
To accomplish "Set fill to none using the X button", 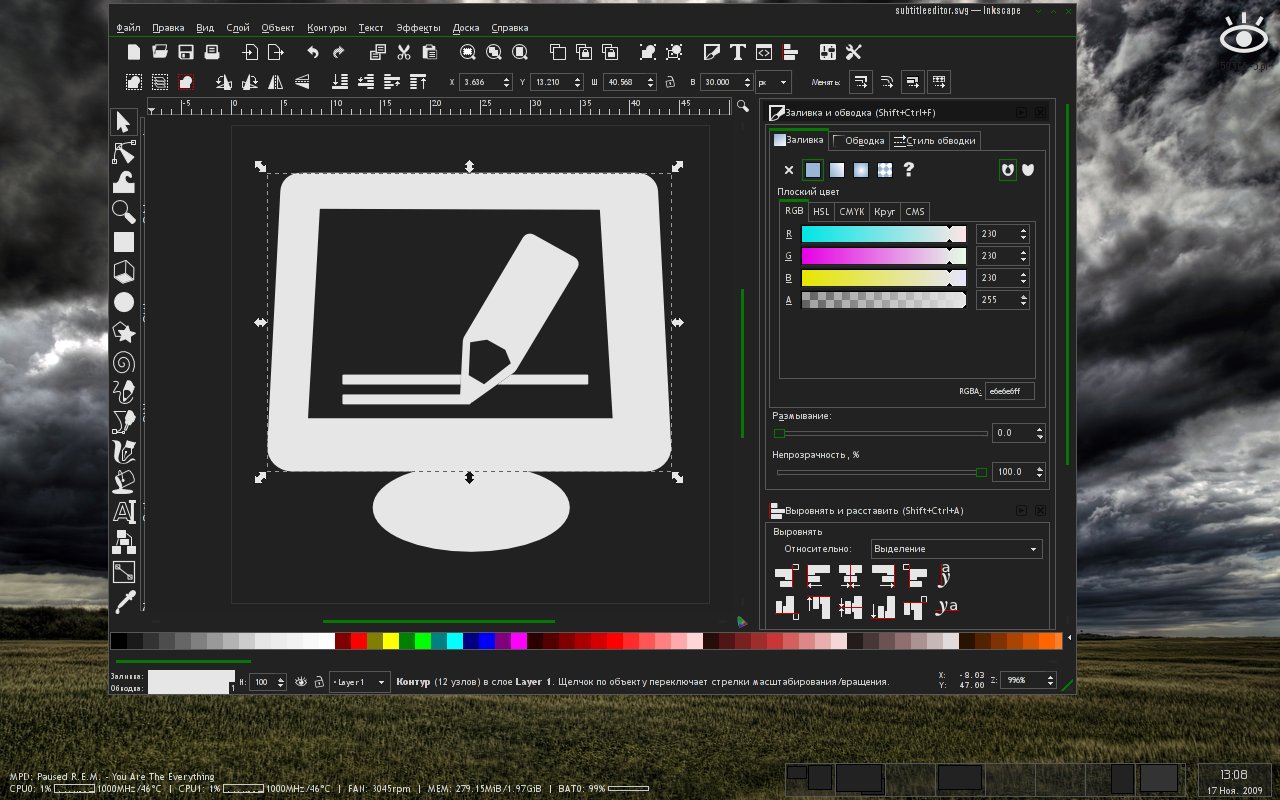I will coord(789,169).
